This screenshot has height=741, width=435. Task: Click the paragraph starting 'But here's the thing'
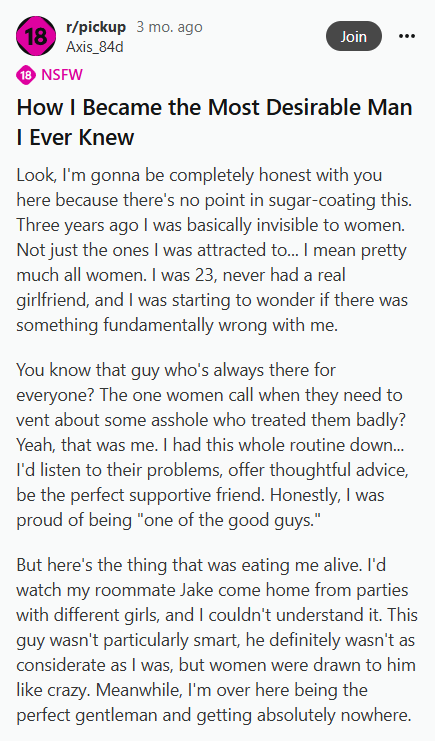click(217, 640)
